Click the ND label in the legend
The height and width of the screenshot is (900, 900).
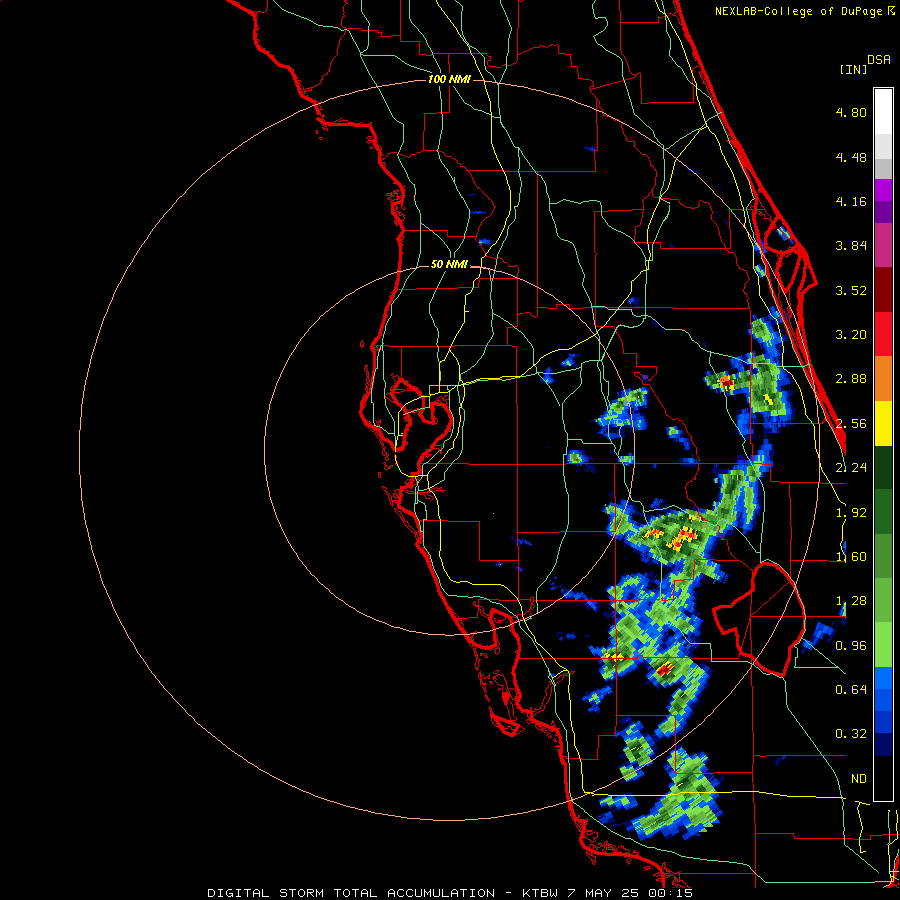coord(859,779)
